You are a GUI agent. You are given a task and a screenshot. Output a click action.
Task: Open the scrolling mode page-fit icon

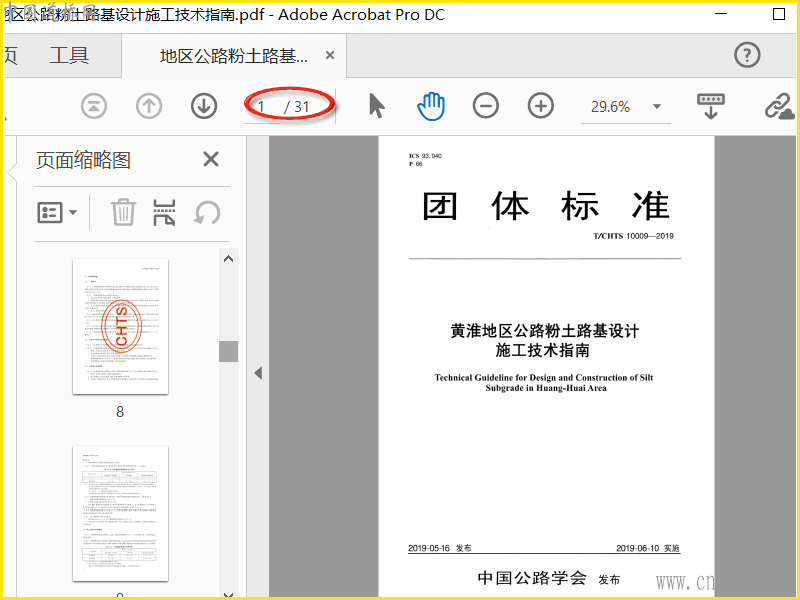pyautogui.click(x=711, y=106)
